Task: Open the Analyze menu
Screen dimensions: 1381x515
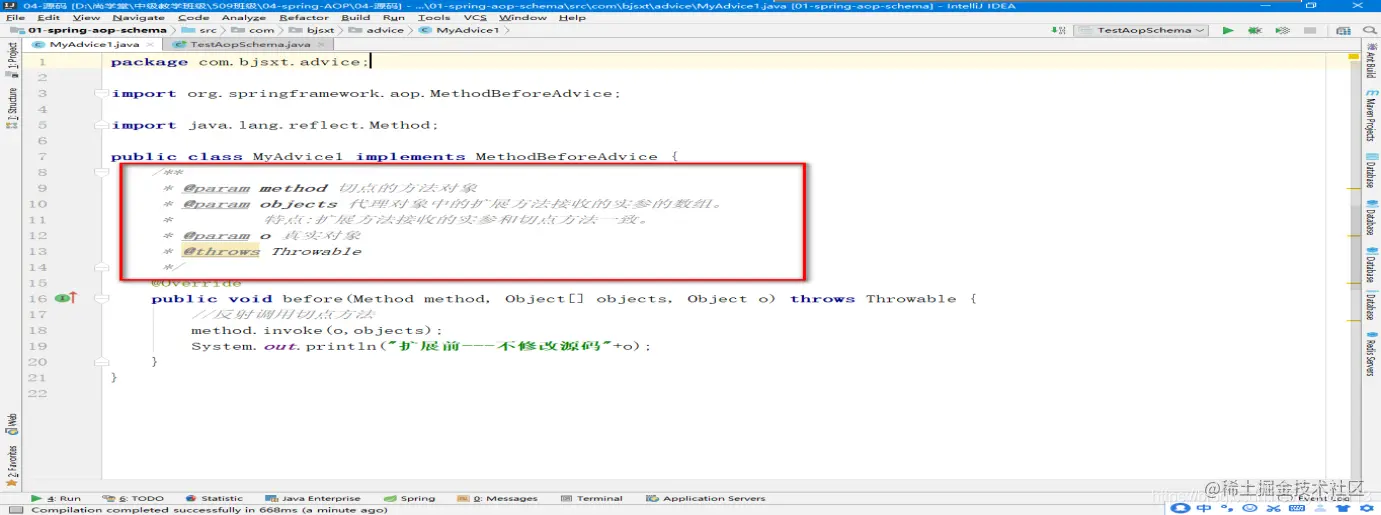Action: point(243,17)
